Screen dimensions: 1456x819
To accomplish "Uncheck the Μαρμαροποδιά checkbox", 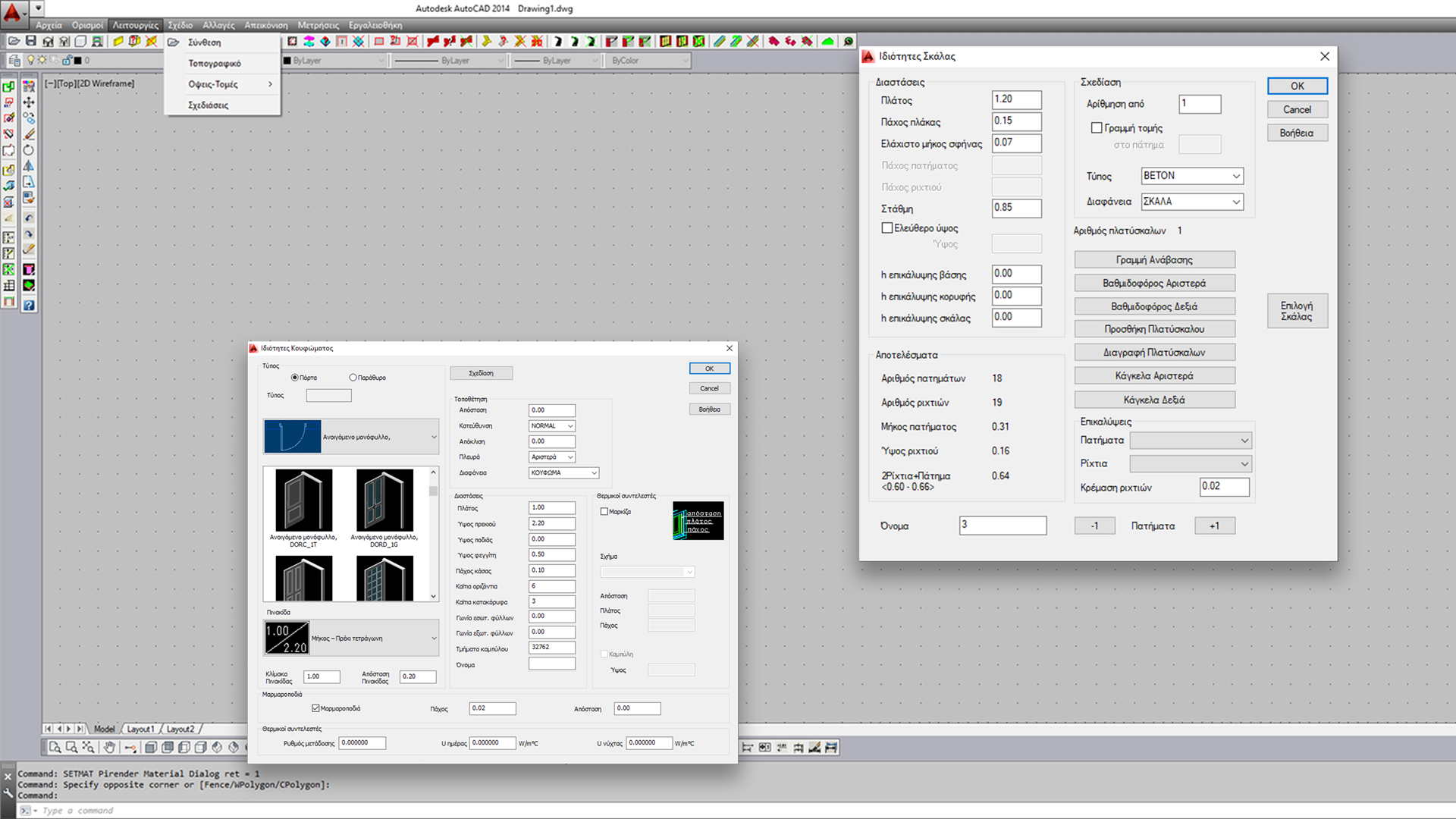I will [x=315, y=708].
